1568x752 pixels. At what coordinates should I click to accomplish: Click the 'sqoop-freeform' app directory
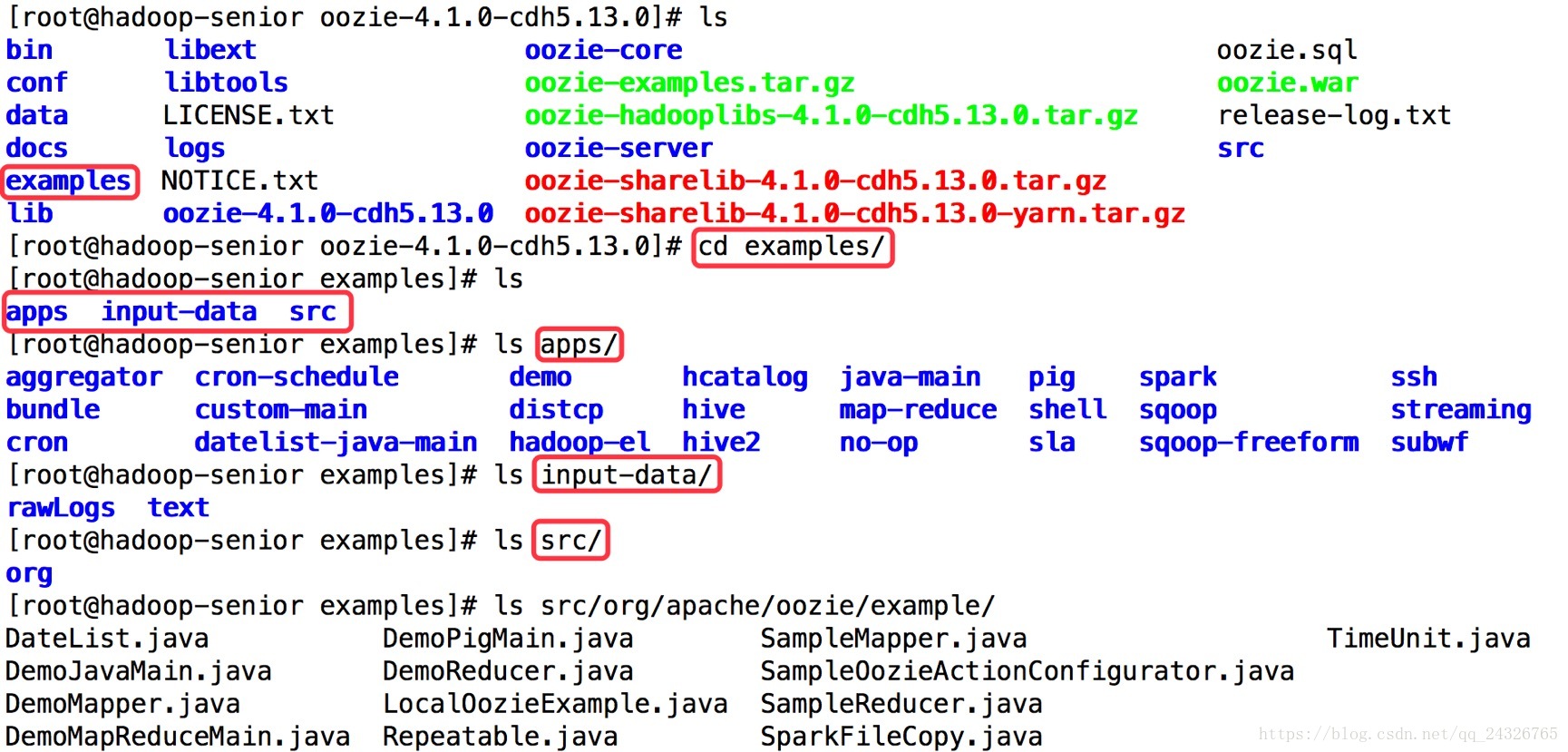point(1249,442)
